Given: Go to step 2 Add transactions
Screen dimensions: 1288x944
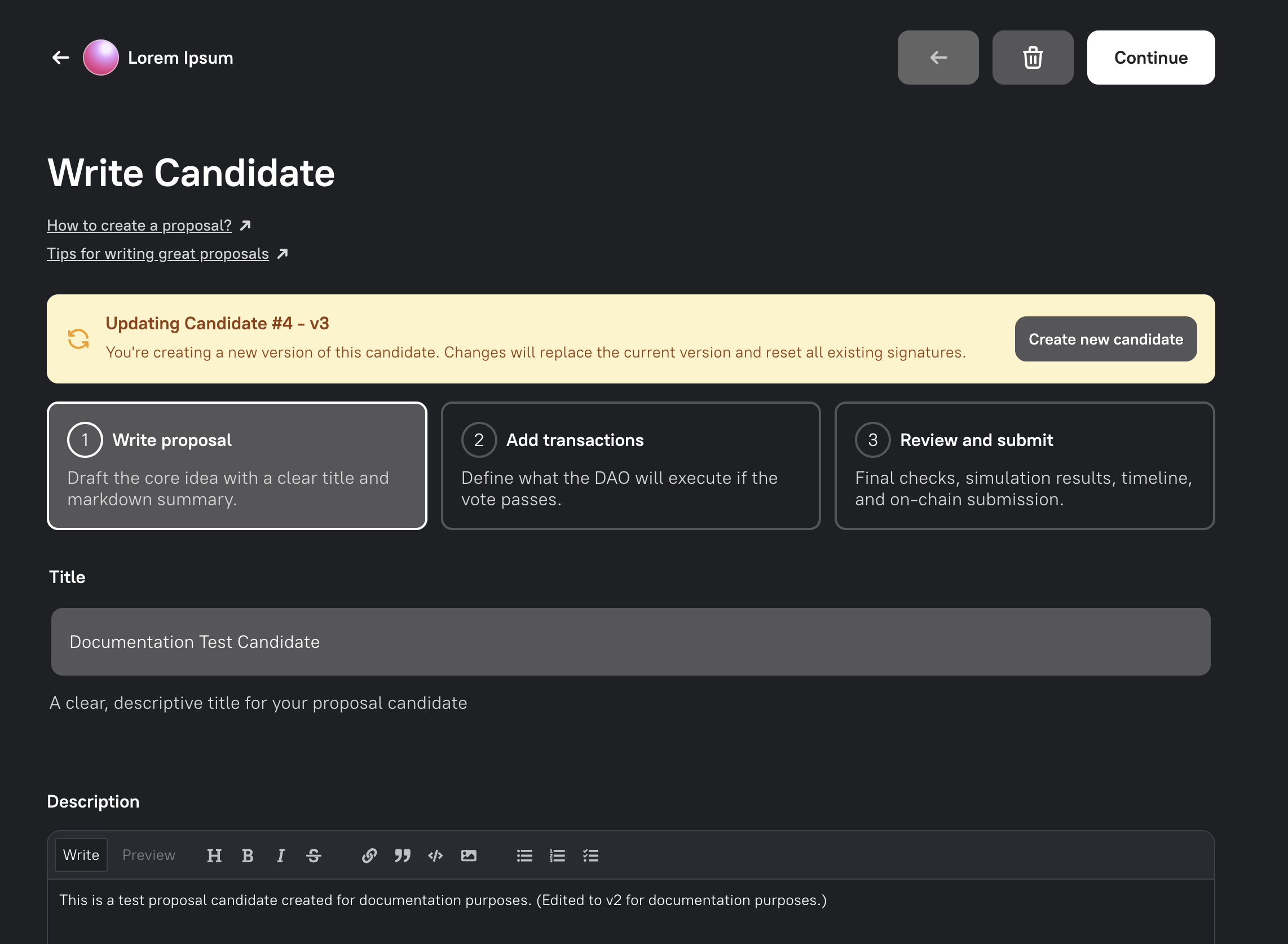Looking at the screenshot, I should [x=631, y=466].
